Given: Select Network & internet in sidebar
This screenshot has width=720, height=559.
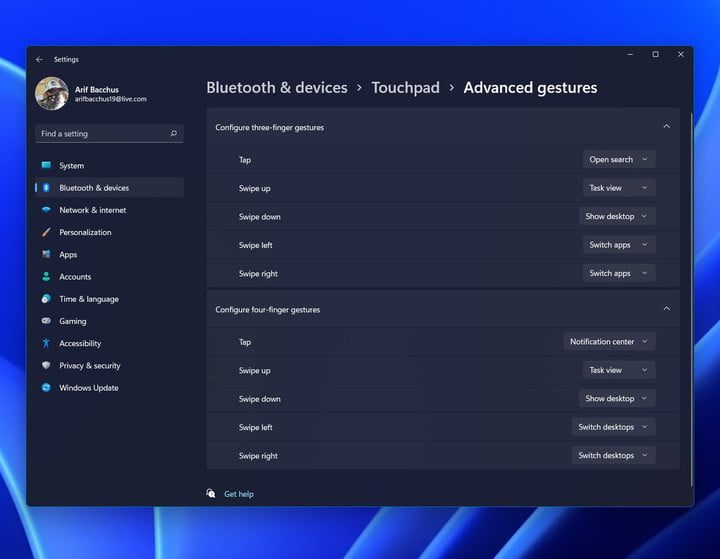Looking at the screenshot, I should click(109, 210).
